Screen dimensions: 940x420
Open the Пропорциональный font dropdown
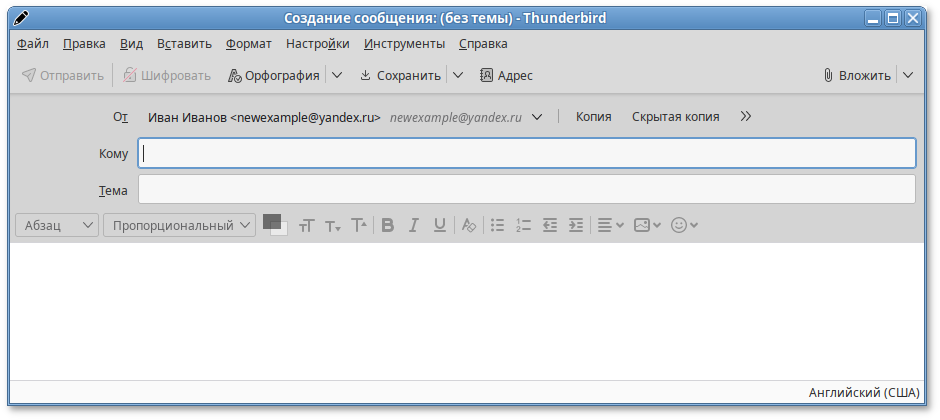pyautogui.click(x=179, y=226)
